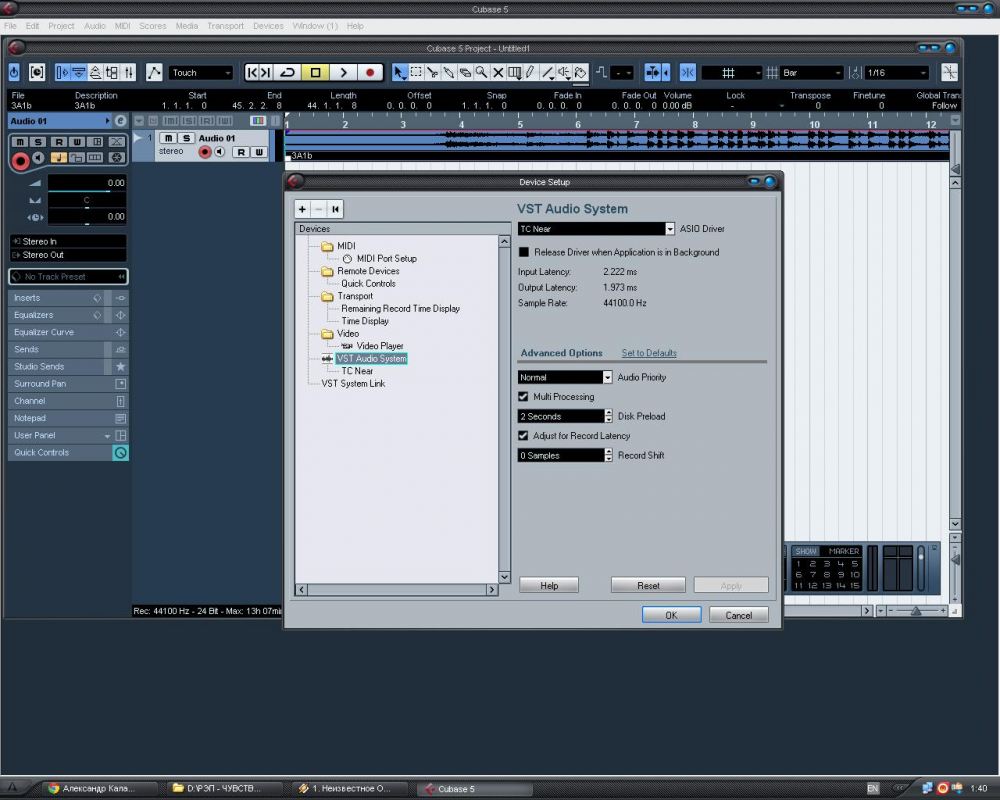
Task: Add a device with the plus button
Action: (x=302, y=209)
